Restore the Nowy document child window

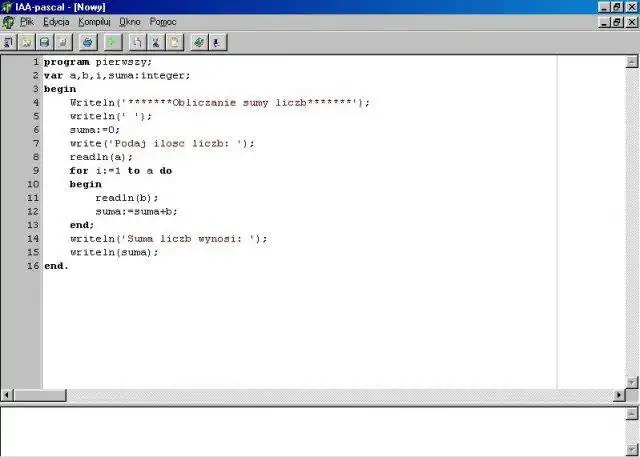(617, 22)
